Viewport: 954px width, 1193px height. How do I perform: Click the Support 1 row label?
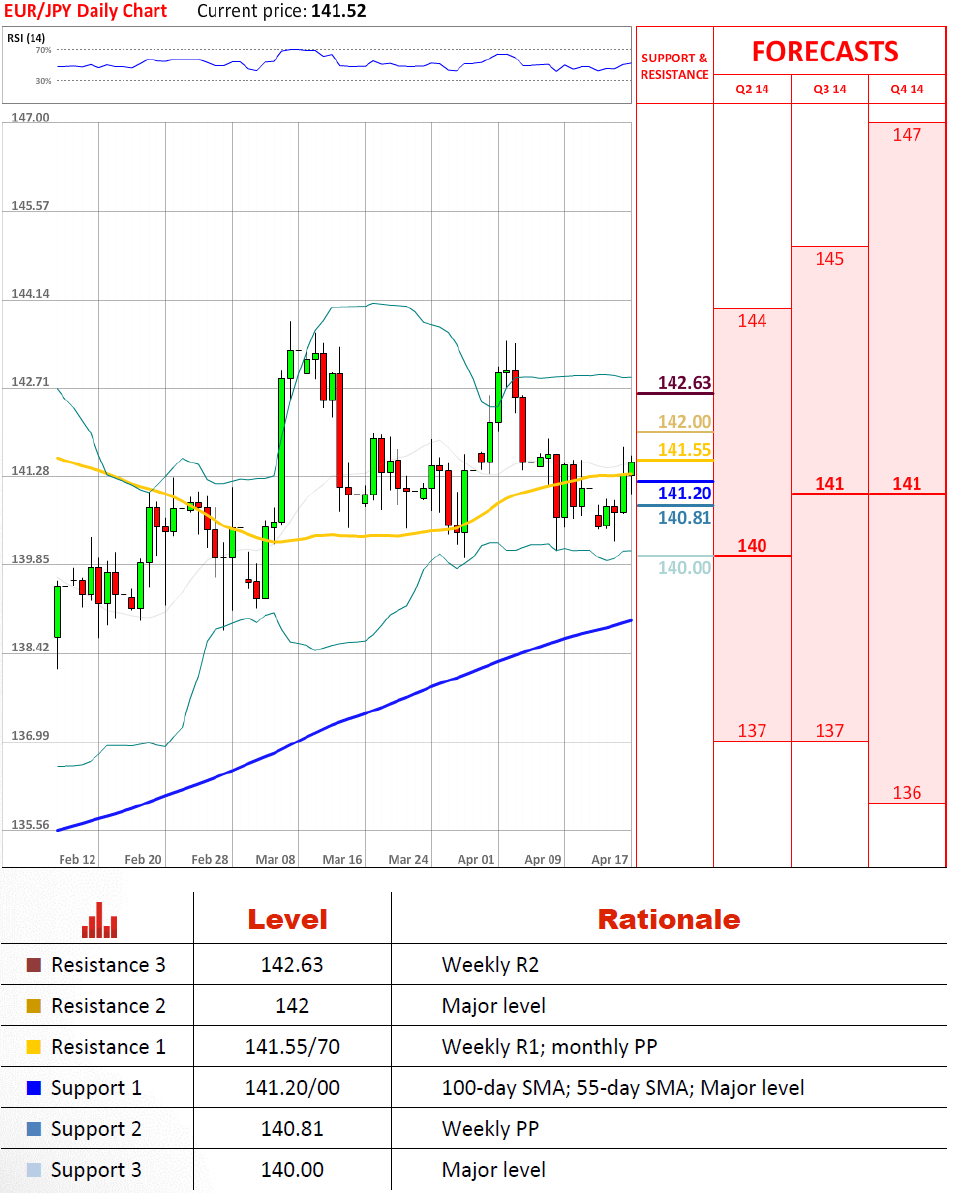tap(96, 1089)
